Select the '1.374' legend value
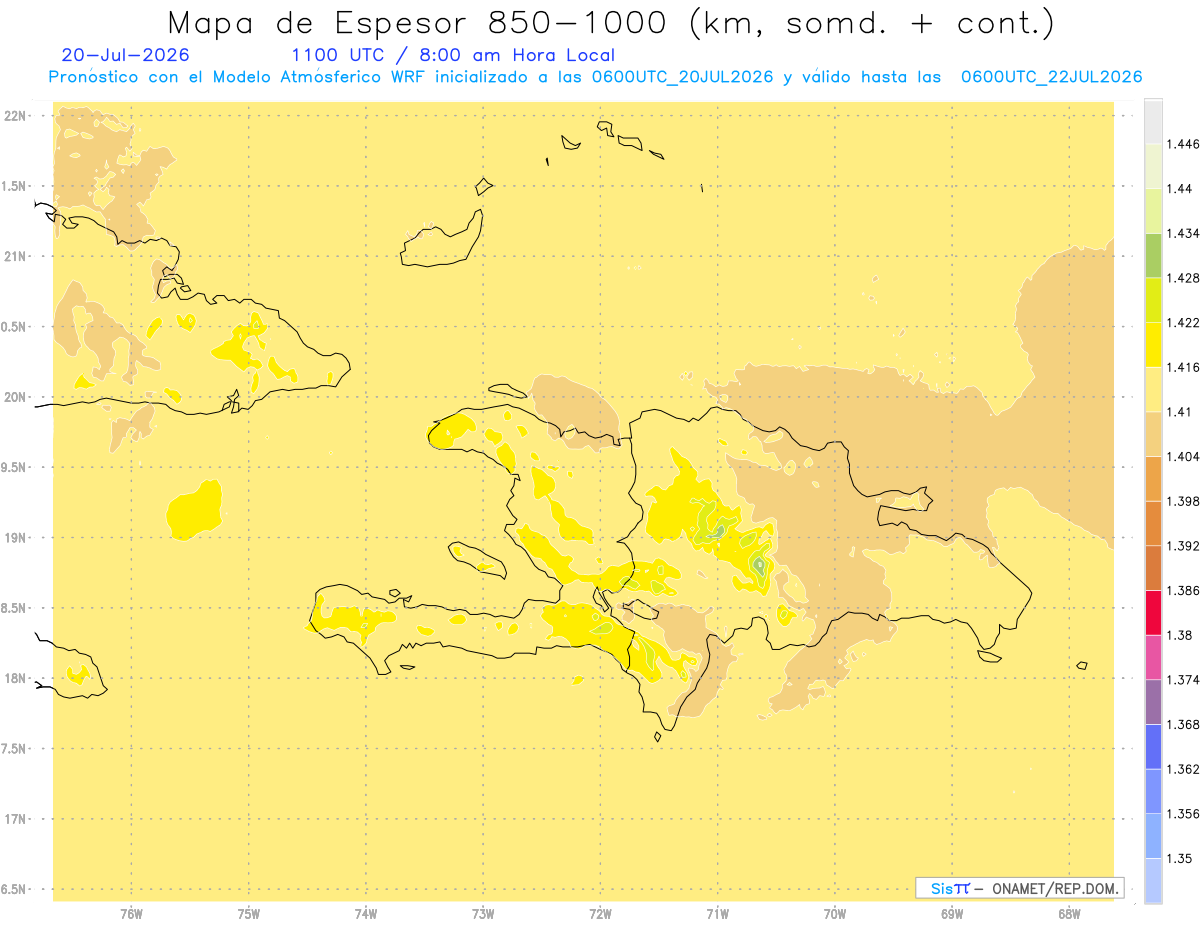 (x=1183, y=679)
